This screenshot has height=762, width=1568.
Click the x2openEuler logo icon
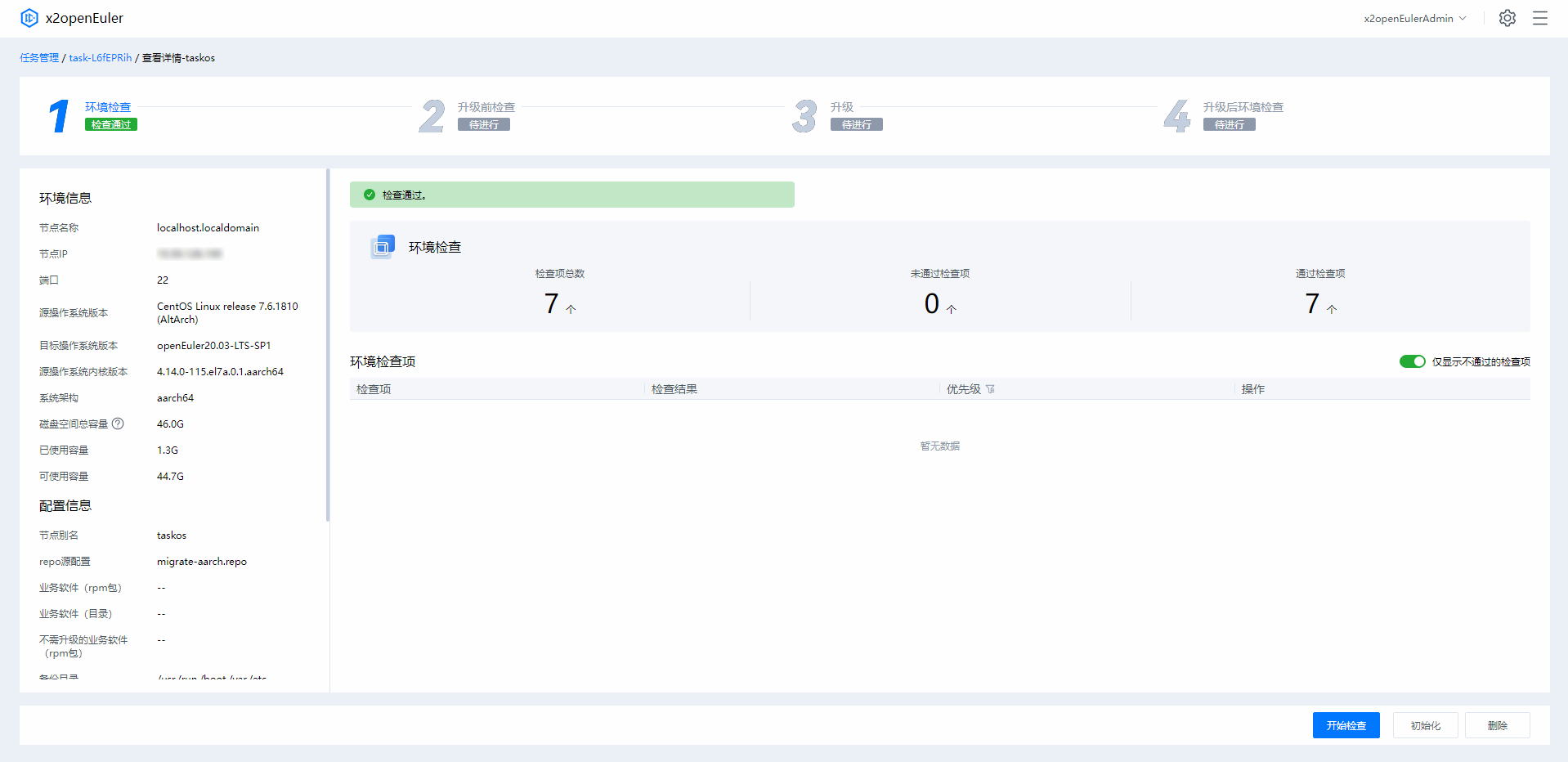point(29,18)
